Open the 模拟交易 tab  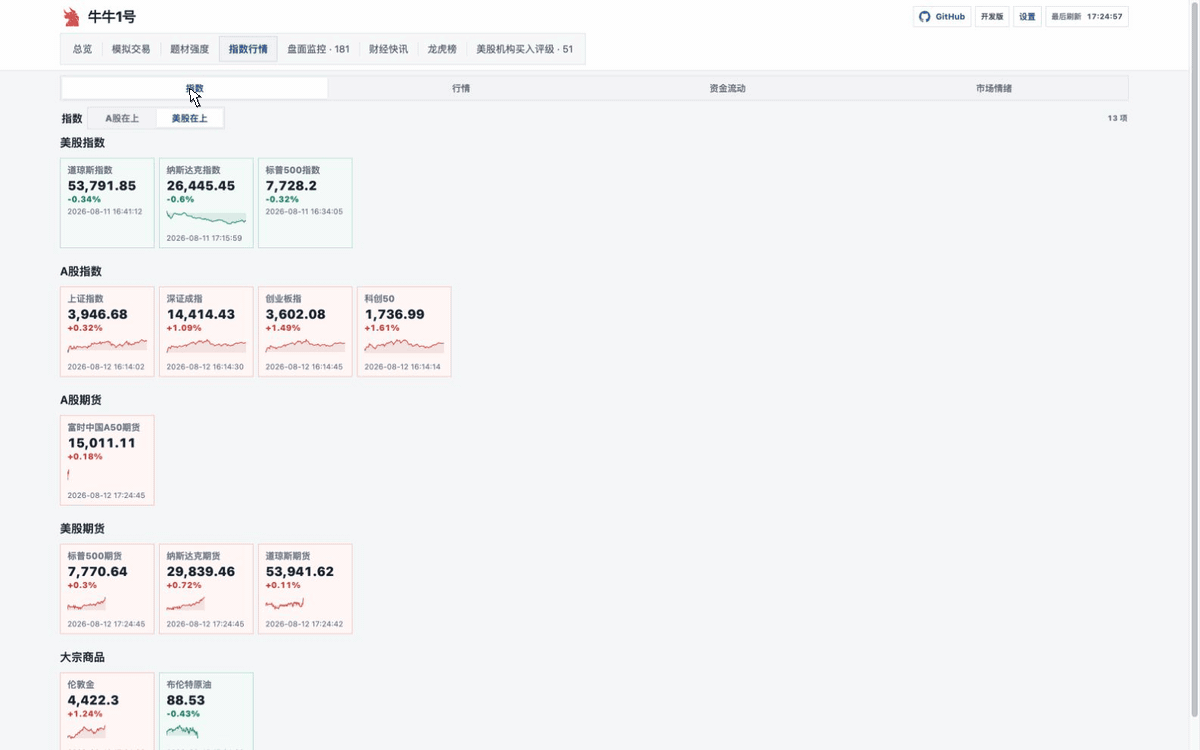point(131,49)
